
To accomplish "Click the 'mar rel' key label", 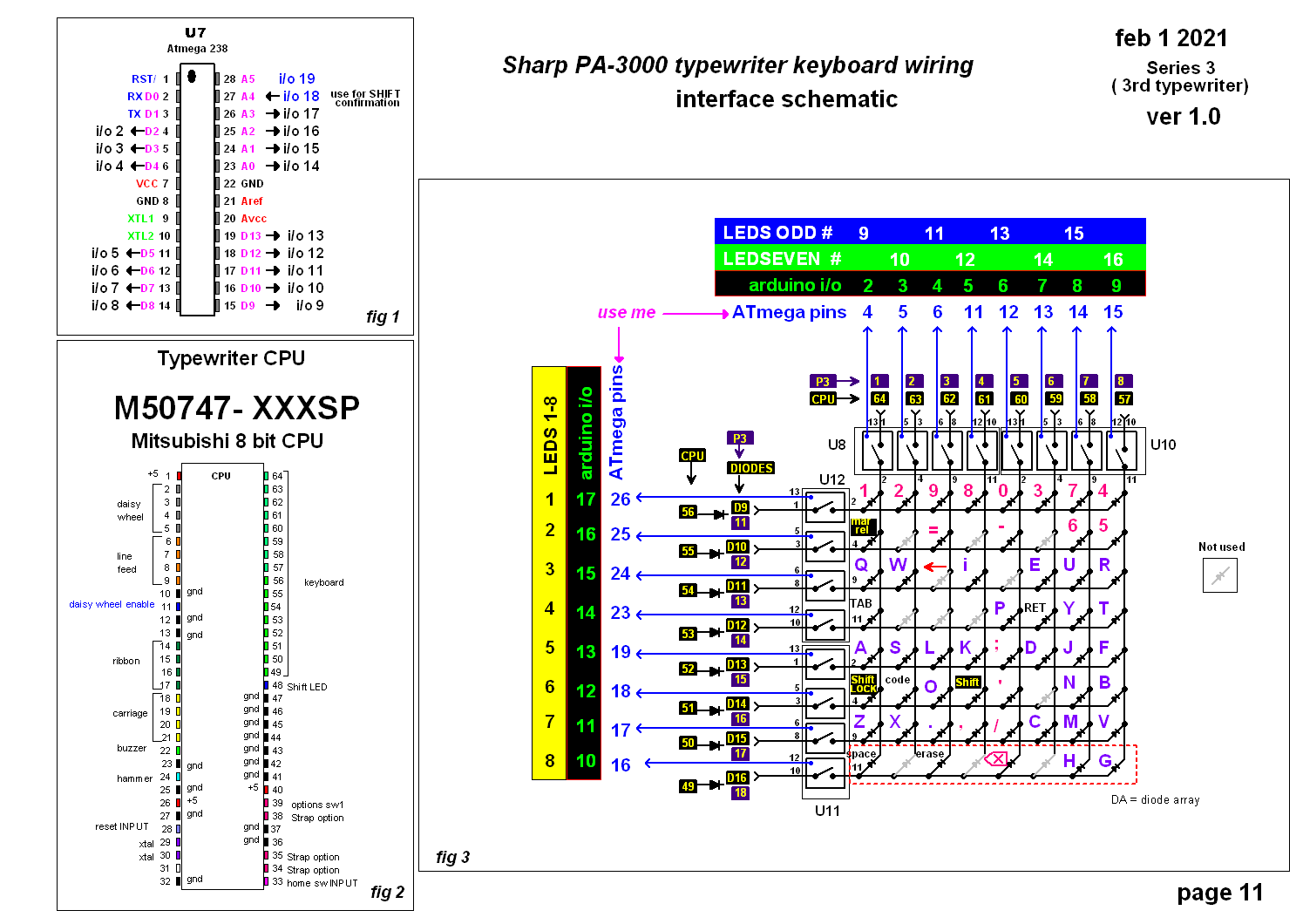I will pyautogui.click(x=861, y=526).
